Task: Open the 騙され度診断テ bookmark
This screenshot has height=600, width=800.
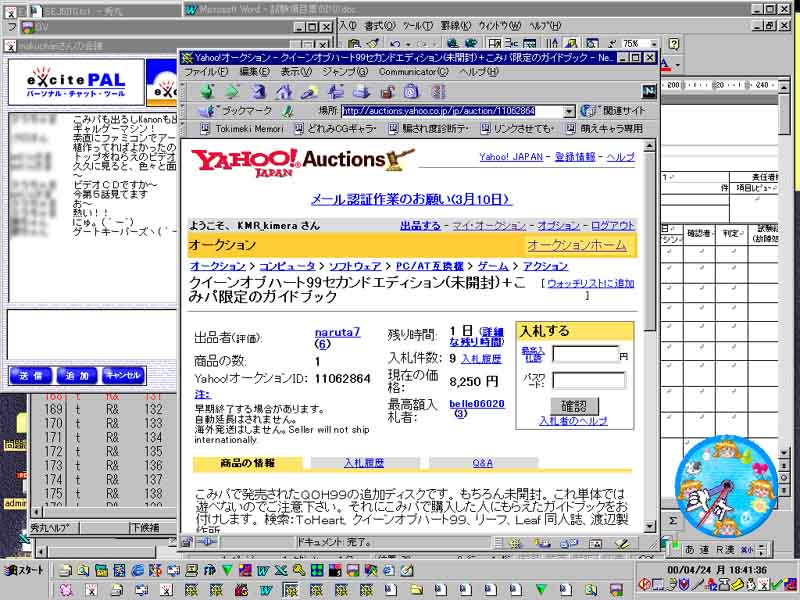Action: pos(429,129)
